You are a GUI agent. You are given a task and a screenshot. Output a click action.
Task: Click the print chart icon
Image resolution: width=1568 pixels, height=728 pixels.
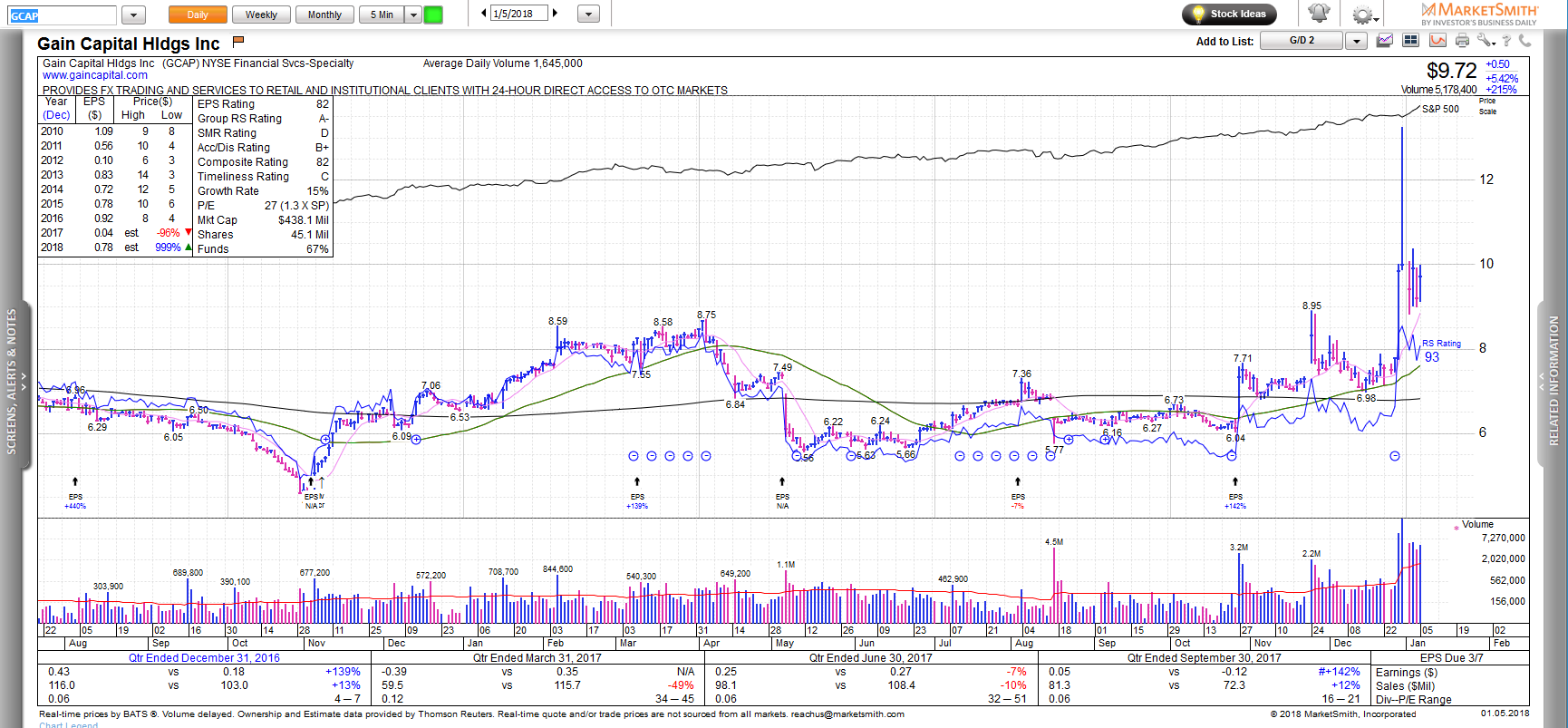pyautogui.click(x=1462, y=41)
